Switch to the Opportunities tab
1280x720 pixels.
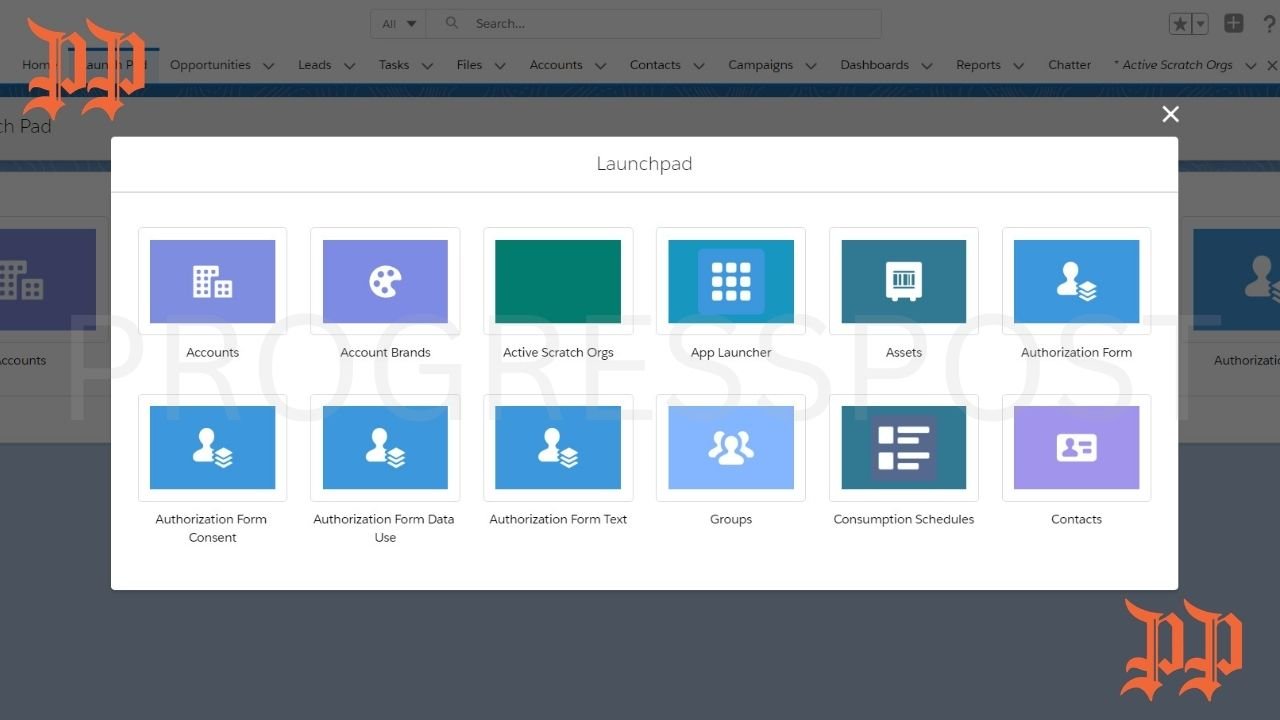(x=210, y=65)
